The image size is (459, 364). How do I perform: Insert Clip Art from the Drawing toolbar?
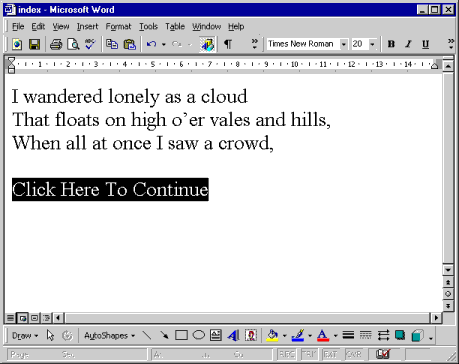251,335
